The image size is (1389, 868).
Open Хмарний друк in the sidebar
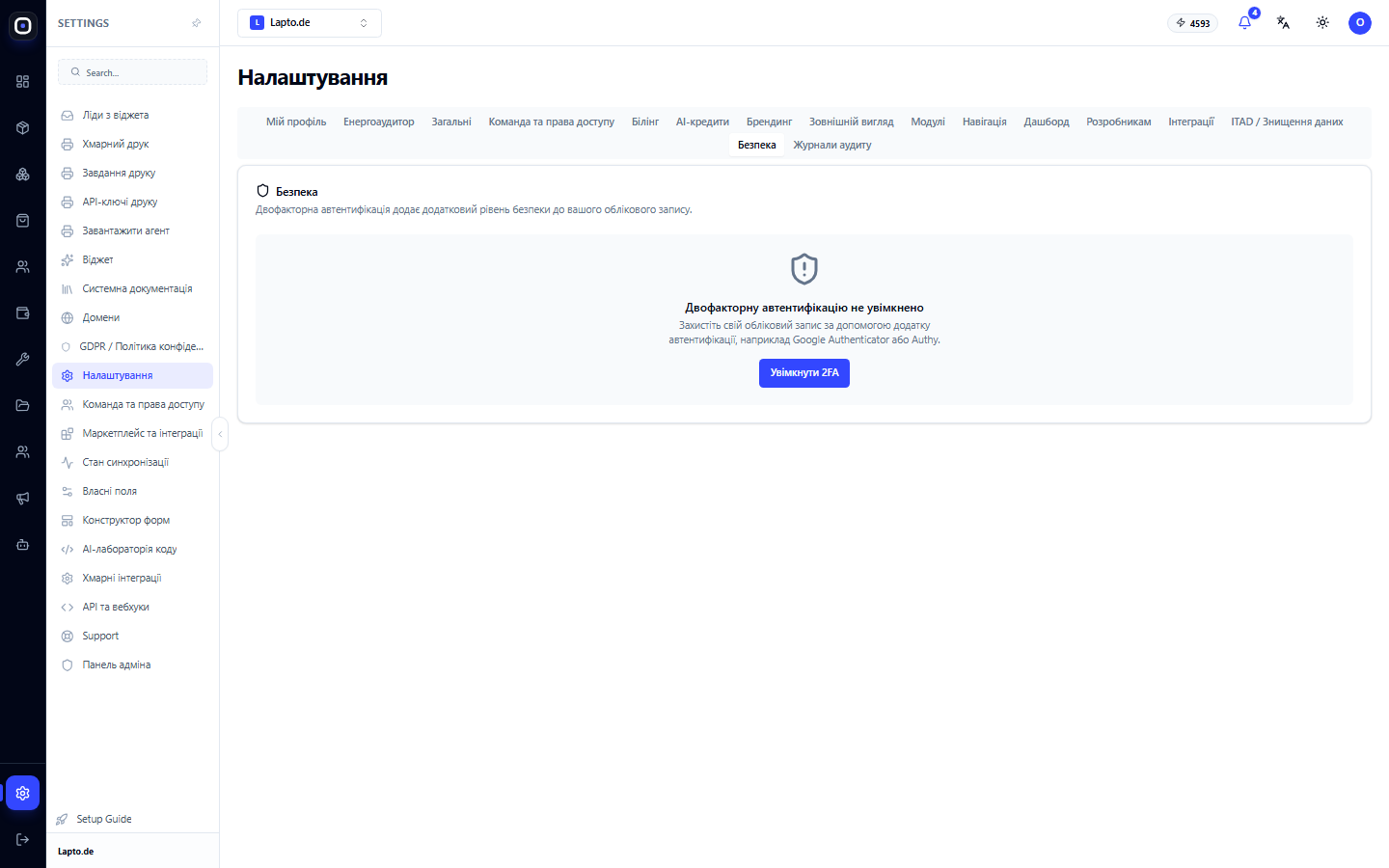[133, 144]
